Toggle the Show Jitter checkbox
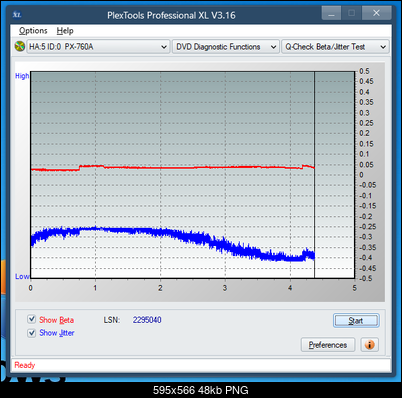Image resolution: width=402 pixels, height=398 pixels. pyautogui.click(x=31, y=333)
